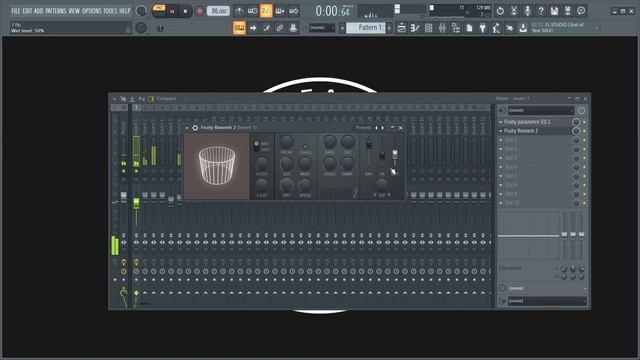Toggle pattern/song mode switch
The height and width of the screenshot is (360, 640).
point(159,11)
